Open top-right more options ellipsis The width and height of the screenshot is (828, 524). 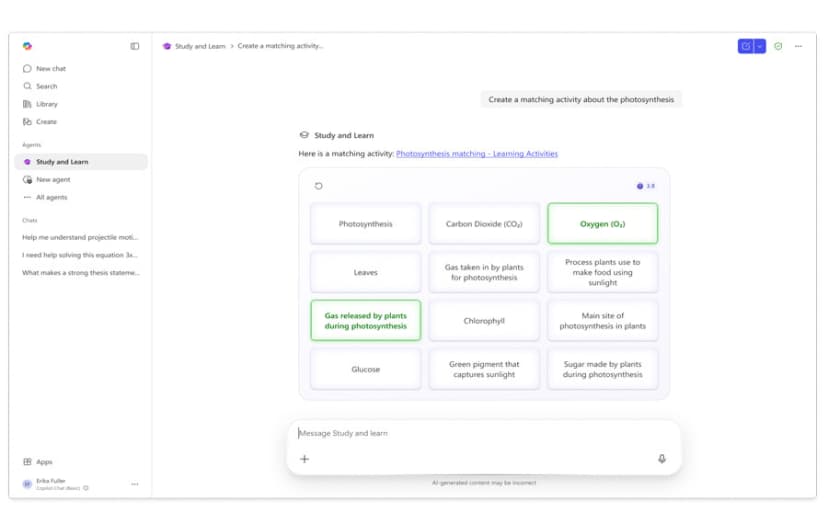[x=798, y=46]
